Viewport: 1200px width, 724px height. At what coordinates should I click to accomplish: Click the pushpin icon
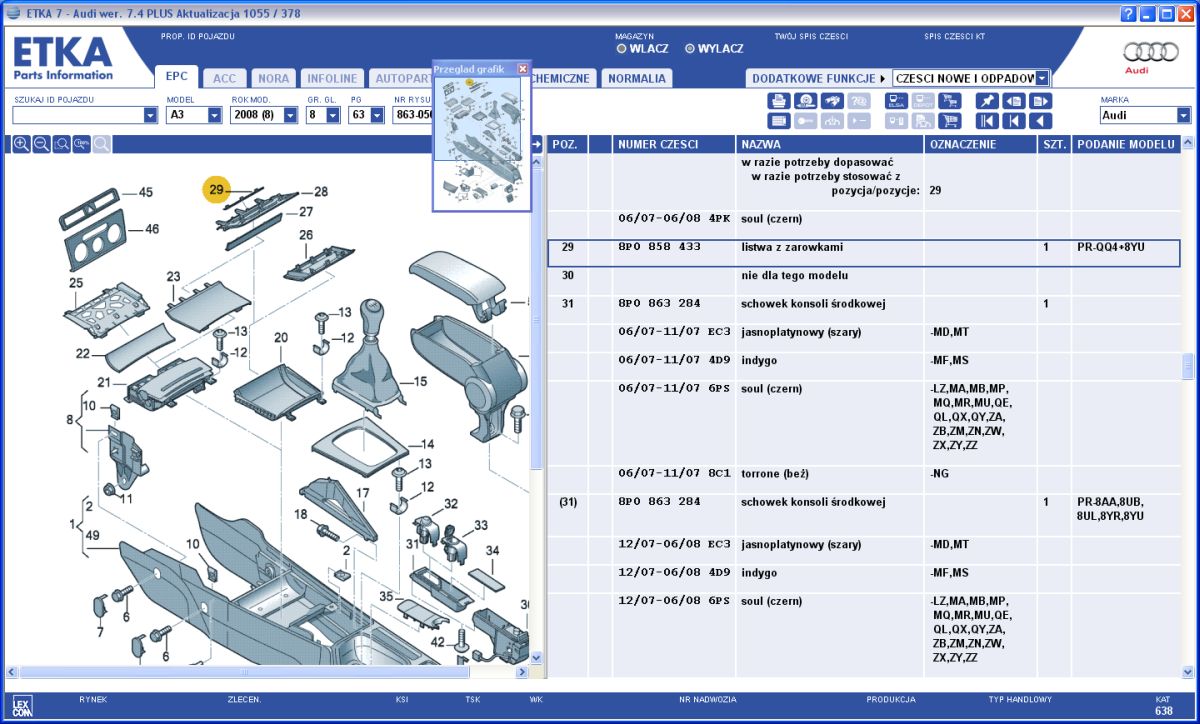pos(987,101)
